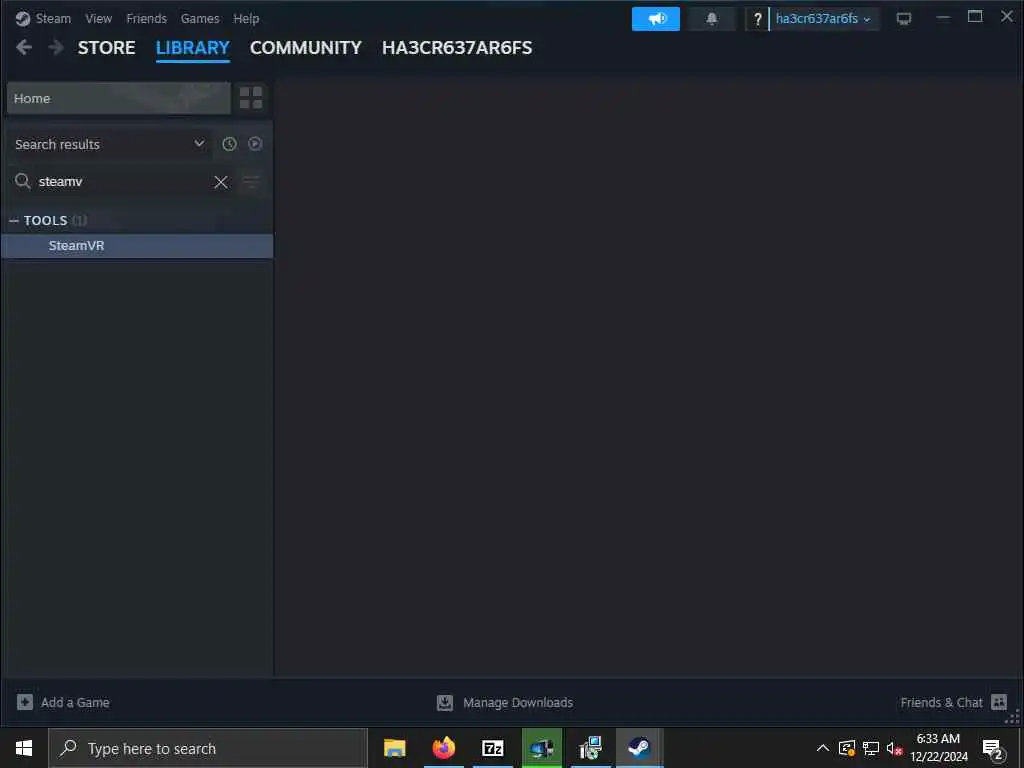Open 7-Zip from the taskbar
The height and width of the screenshot is (768, 1024).
coord(493,748)
